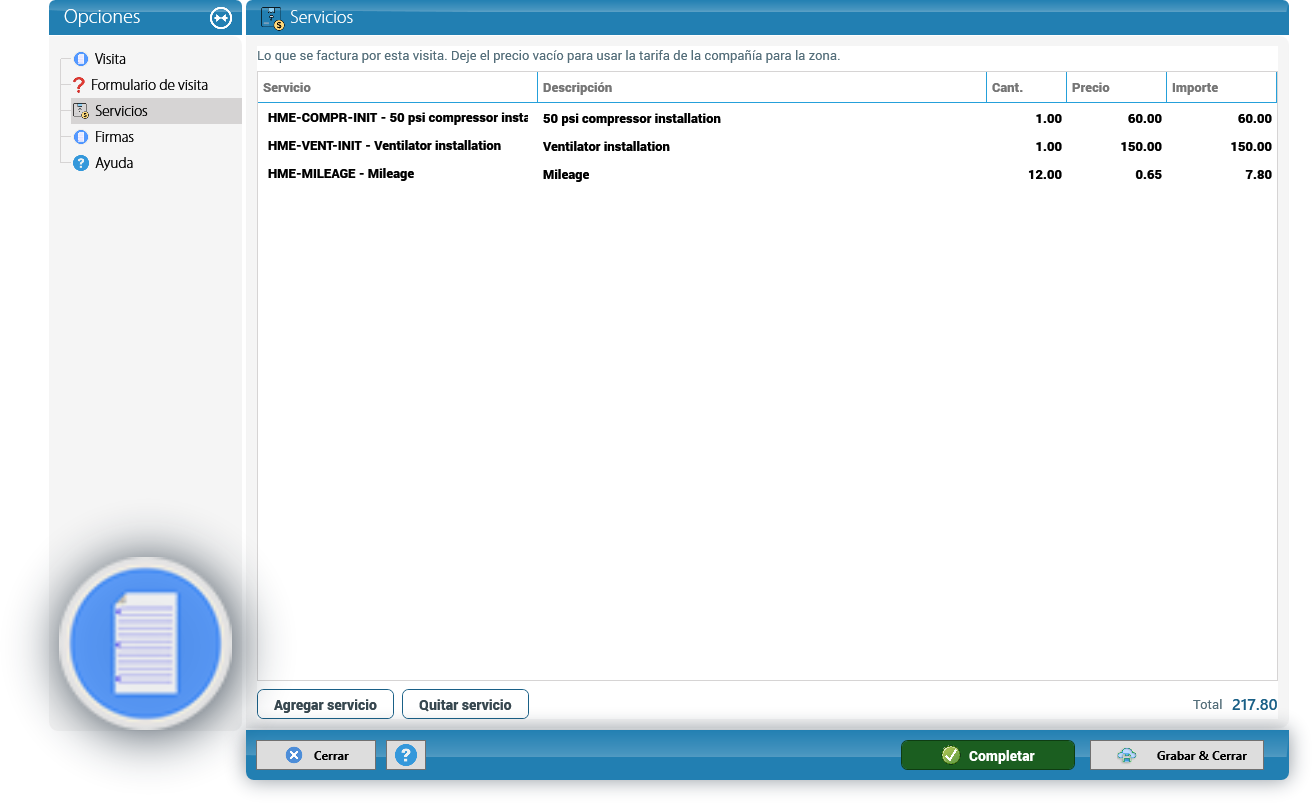Click the large blue document icon

[x=146, y=643]
